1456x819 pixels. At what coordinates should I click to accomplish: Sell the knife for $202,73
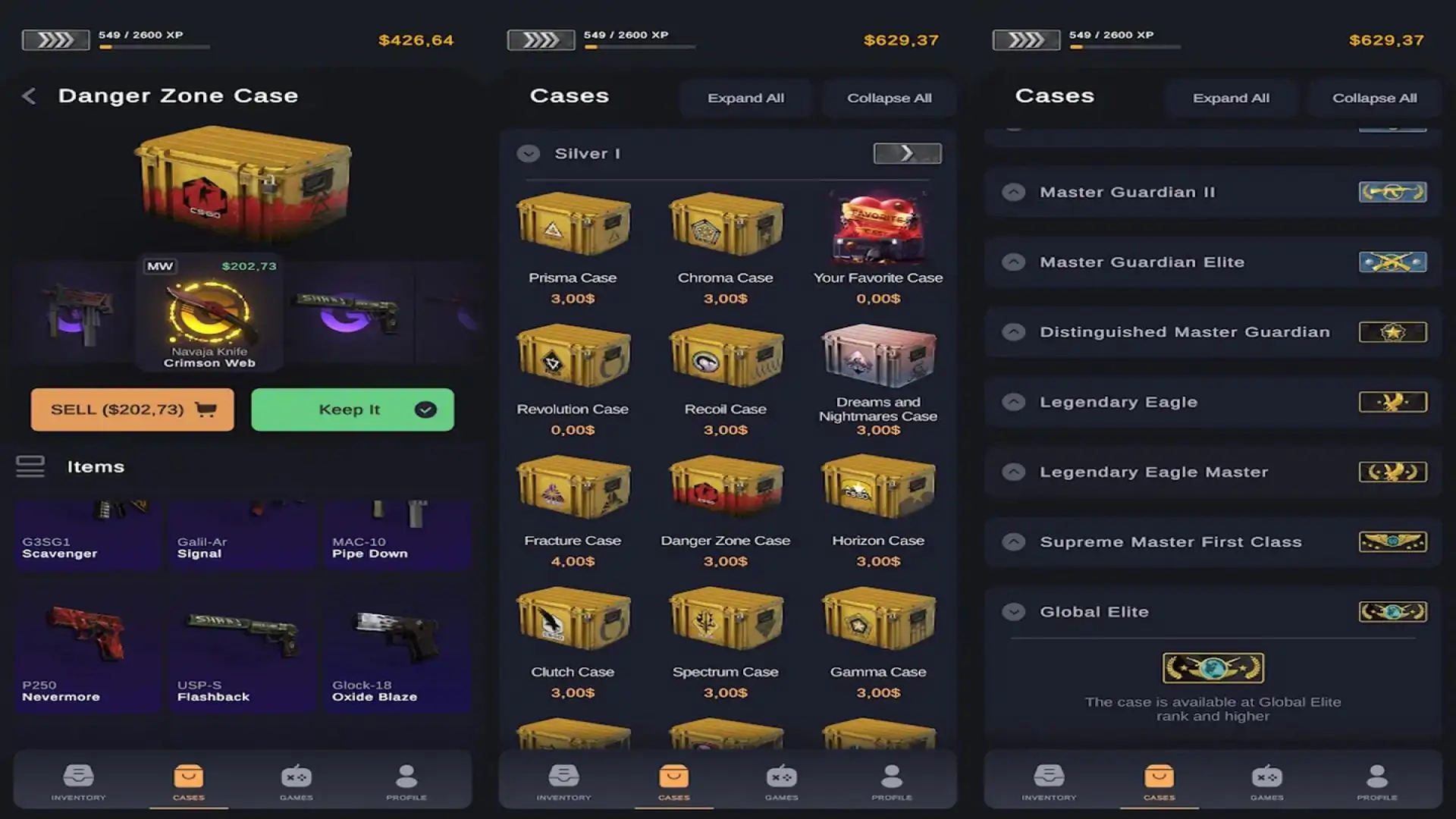pos(133,409)
